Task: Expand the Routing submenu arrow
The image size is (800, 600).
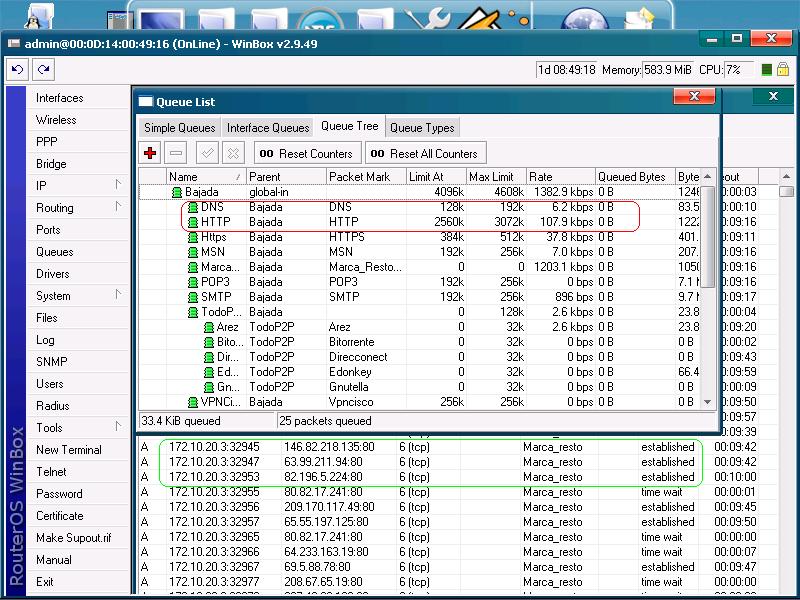Action: [118, 207]
